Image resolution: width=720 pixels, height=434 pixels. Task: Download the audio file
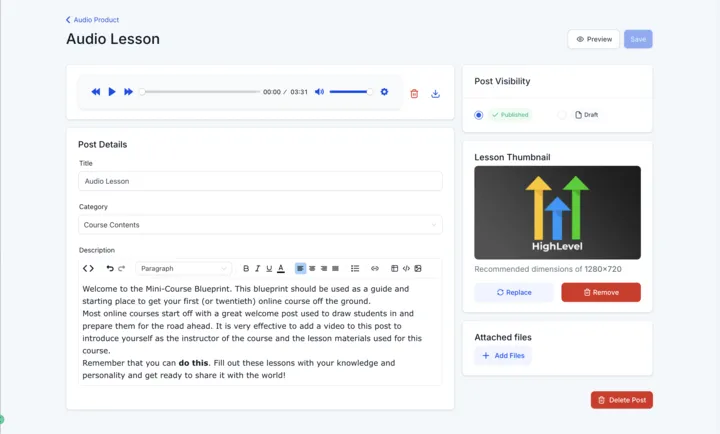pos(435,94)
